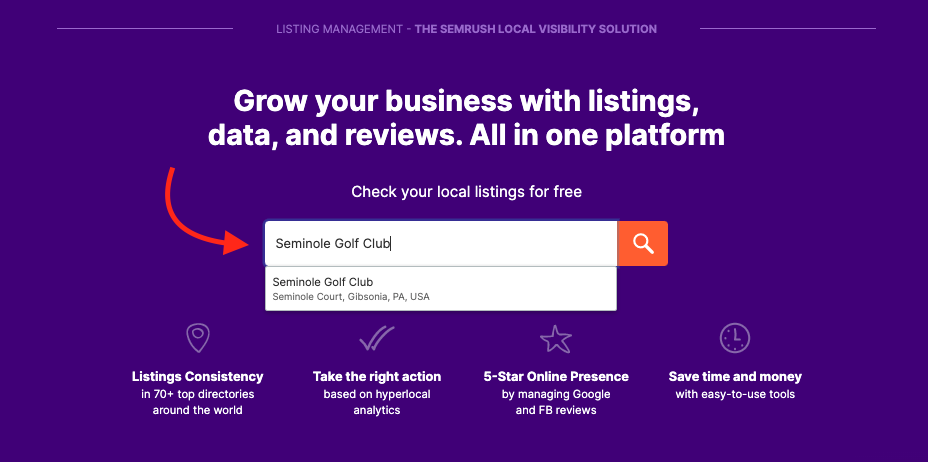Click the Listing Management header label
The image size is (928, 462).
tap(339, 28)
